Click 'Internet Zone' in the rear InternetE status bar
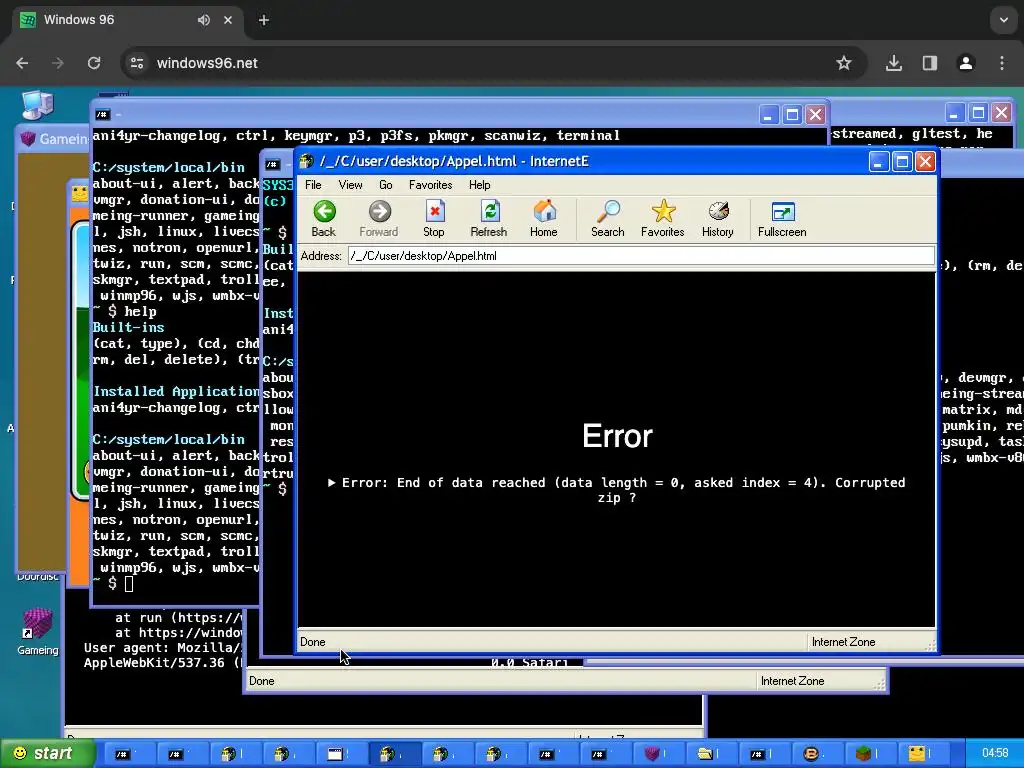Image resolution: width=1024 pixels, height=768 pixels. [792, 681]
